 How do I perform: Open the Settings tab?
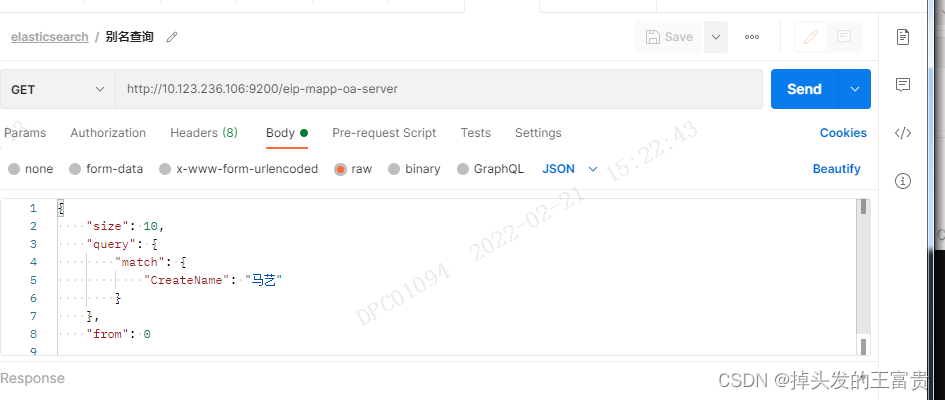538,133
